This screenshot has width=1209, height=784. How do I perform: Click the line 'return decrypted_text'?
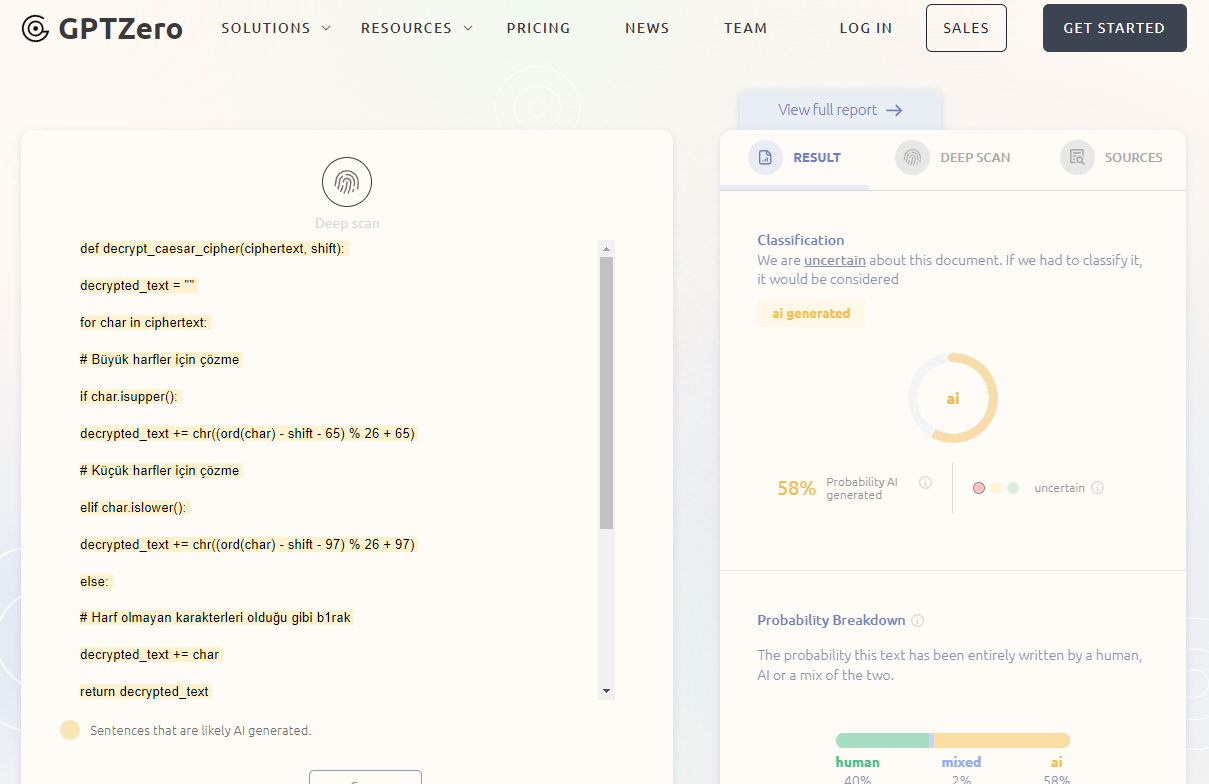(x=146, y=691)
